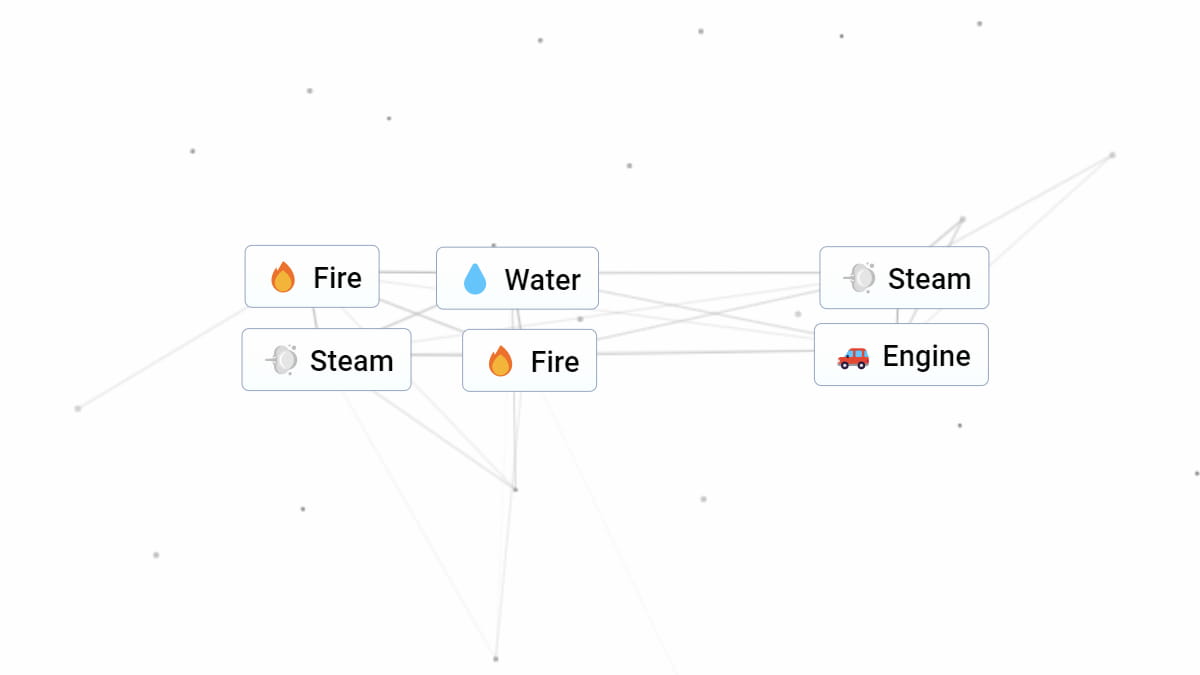Click the steam cloud icon on the lower-left Steam

[282, 359]
